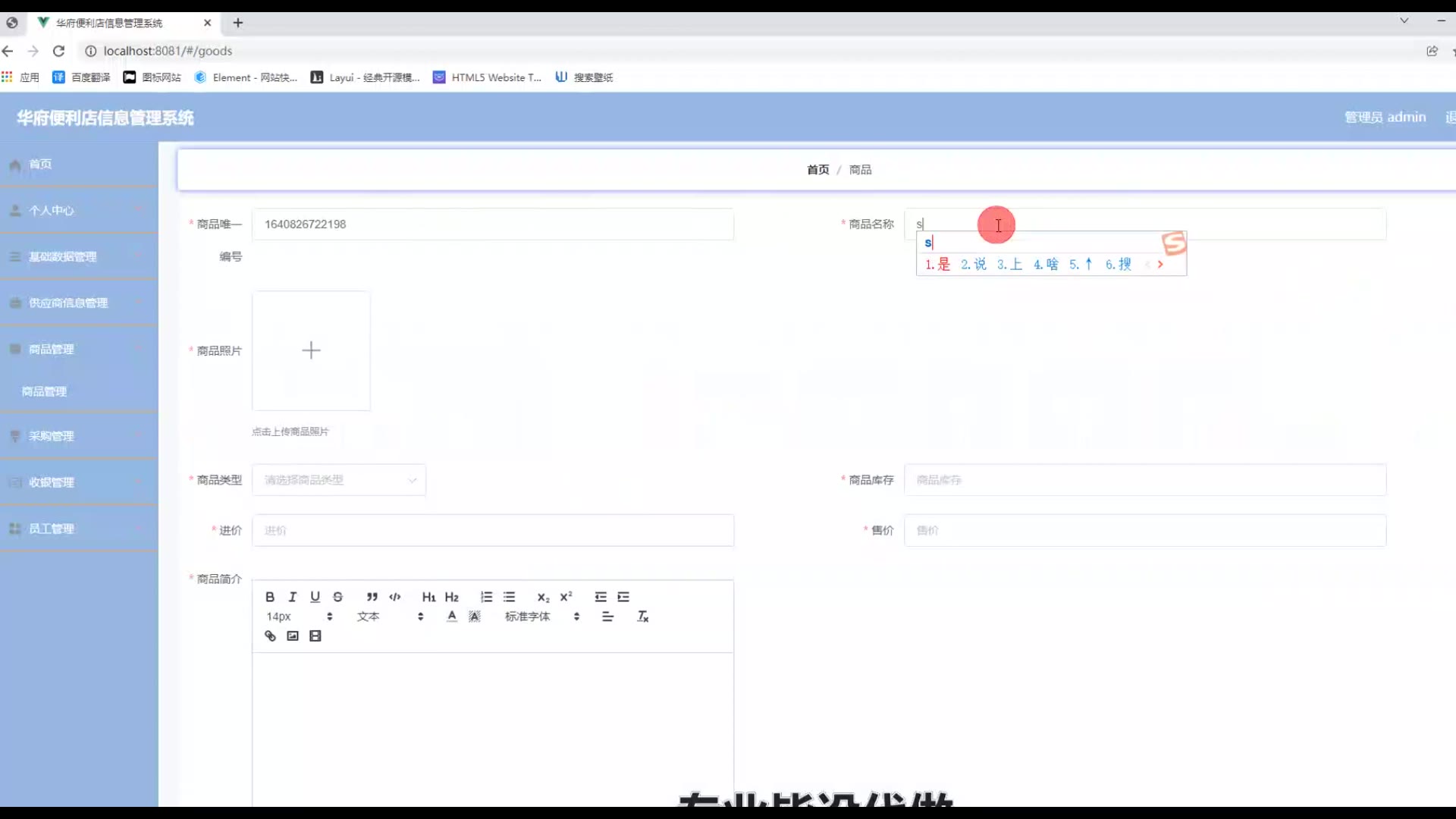Collapse the 商品管理 parent sidebar menu
1456x819 pixels.
pyautogui.click(x=79, y=350)
